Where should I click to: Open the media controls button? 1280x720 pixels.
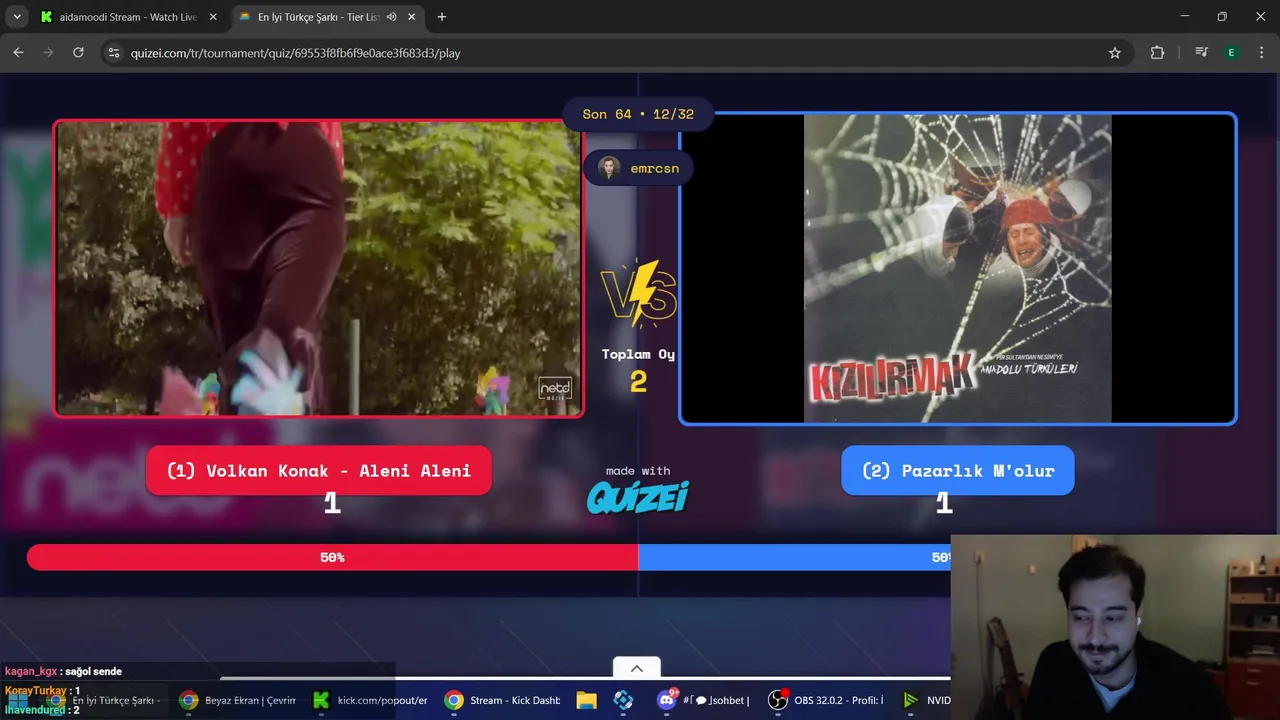point(1202,53)
